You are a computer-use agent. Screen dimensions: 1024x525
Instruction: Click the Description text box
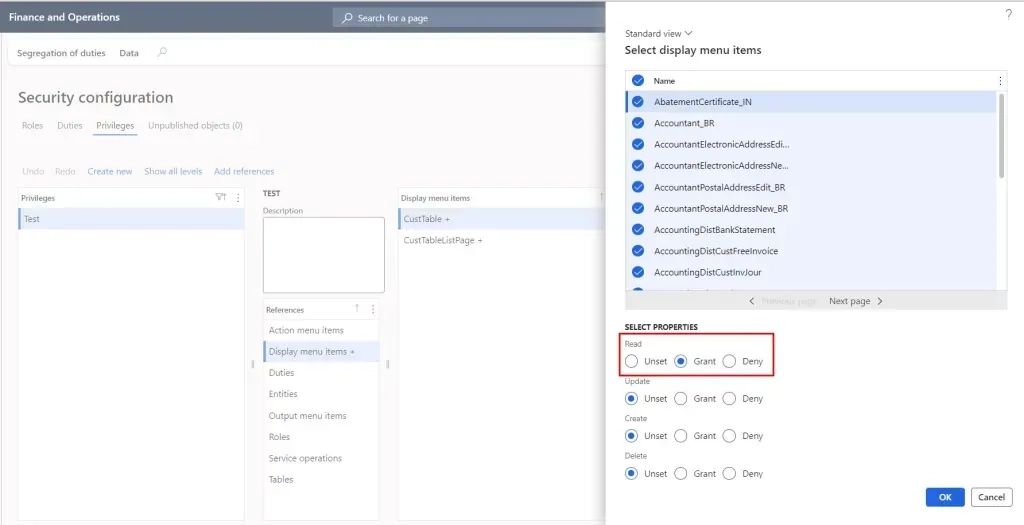tap(324, 255)
